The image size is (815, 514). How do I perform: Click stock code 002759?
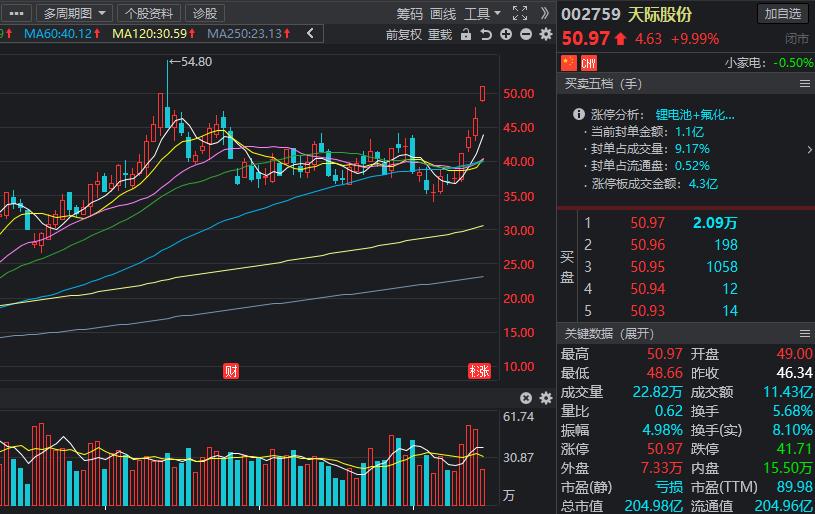click(x=591, y=15)
